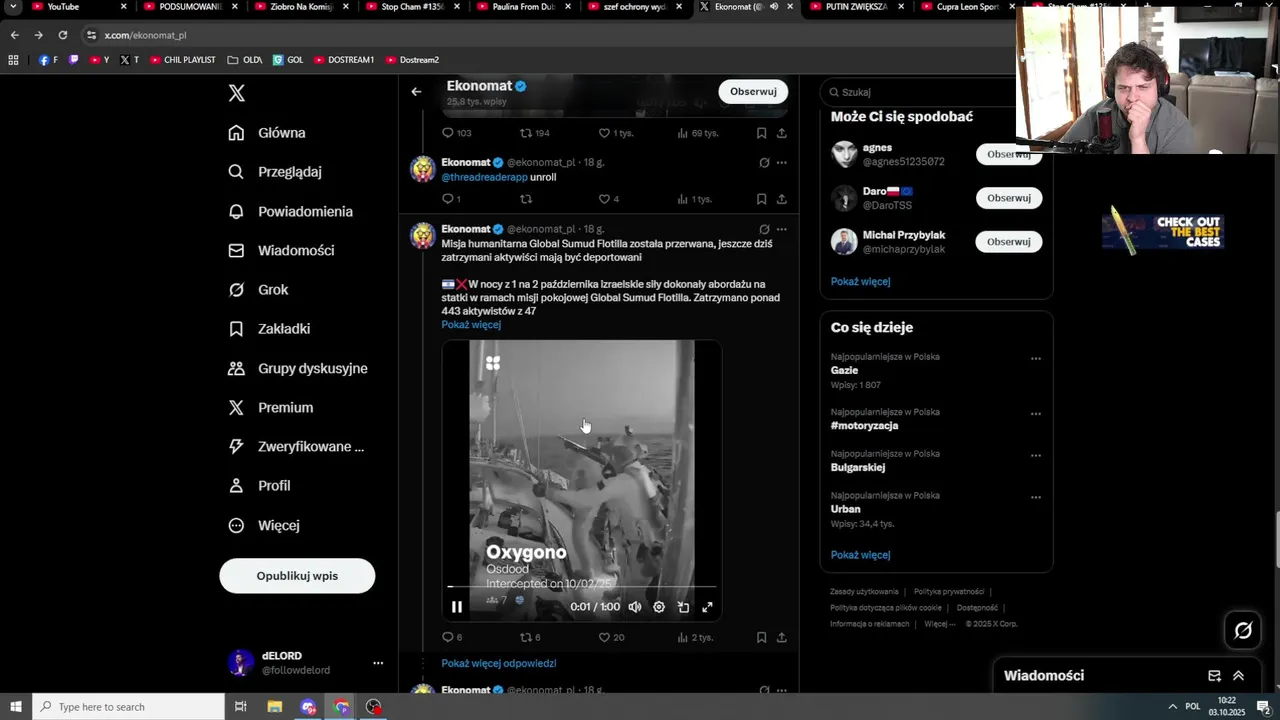View stats showing 2 tys. views
Viewport: 1280px width, 720px height.
tap(695, 637)
